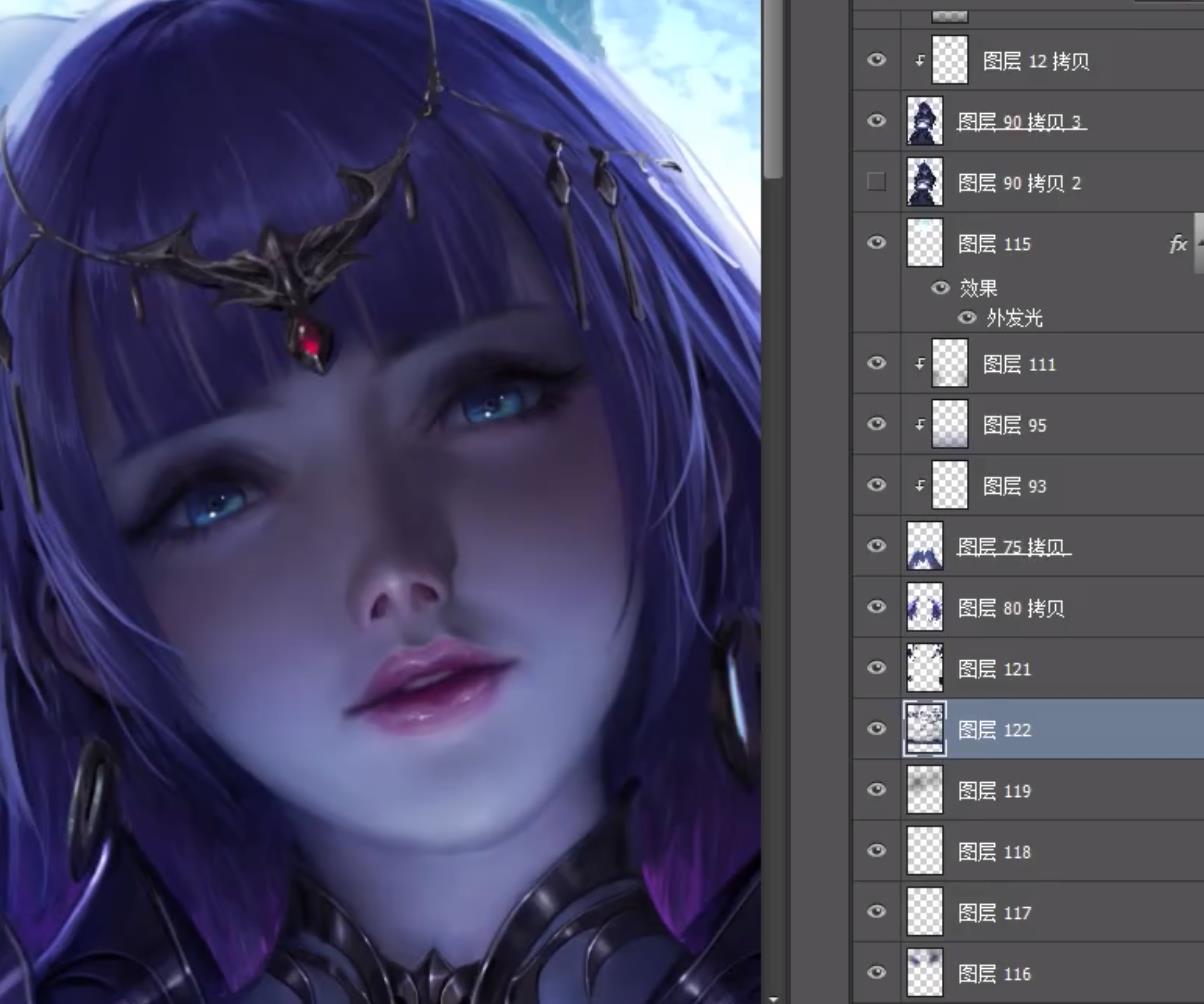Screen dimensions: 1204x1004
Task: Click the thumbnail of 图层 119
Action: 925,791
